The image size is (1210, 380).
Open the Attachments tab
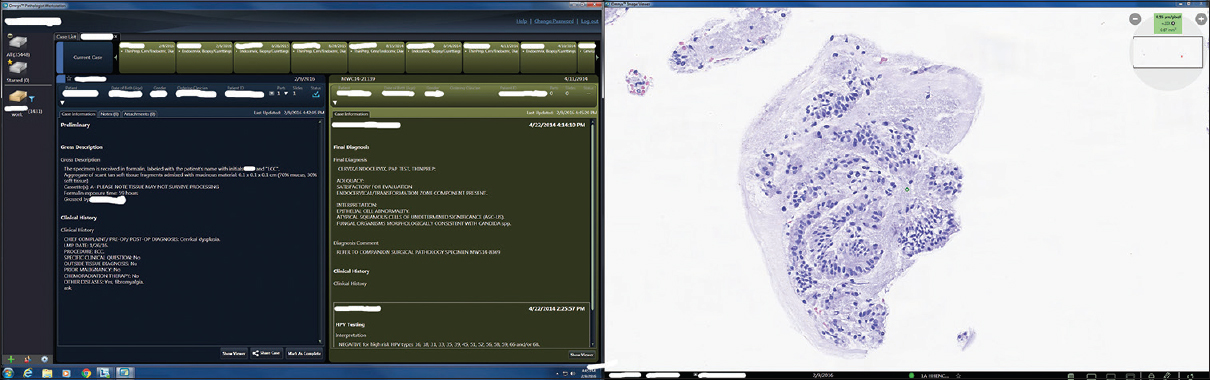click(x=139, y=114)
